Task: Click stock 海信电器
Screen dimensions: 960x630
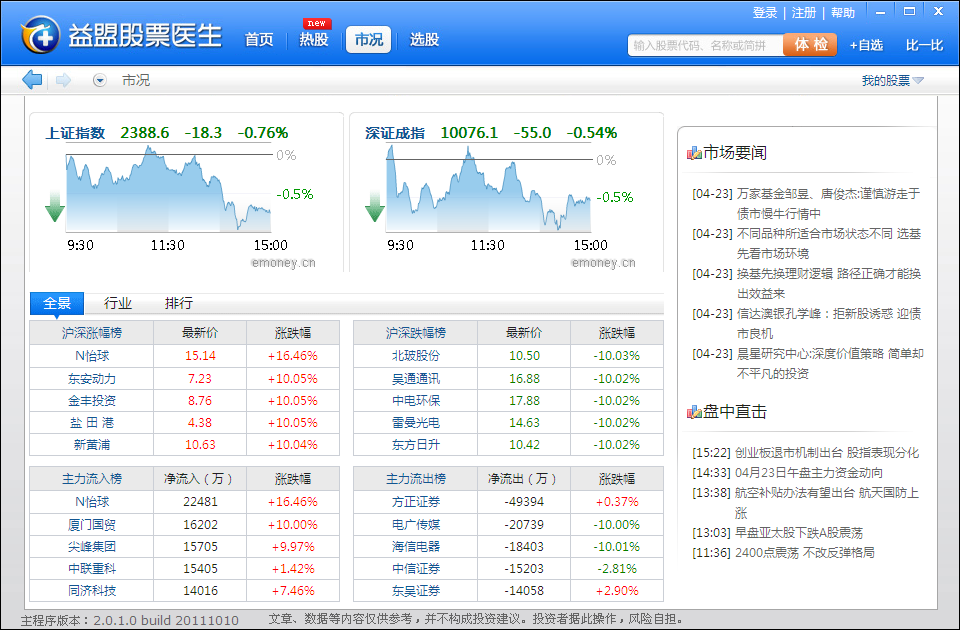Action: point(416,547)
